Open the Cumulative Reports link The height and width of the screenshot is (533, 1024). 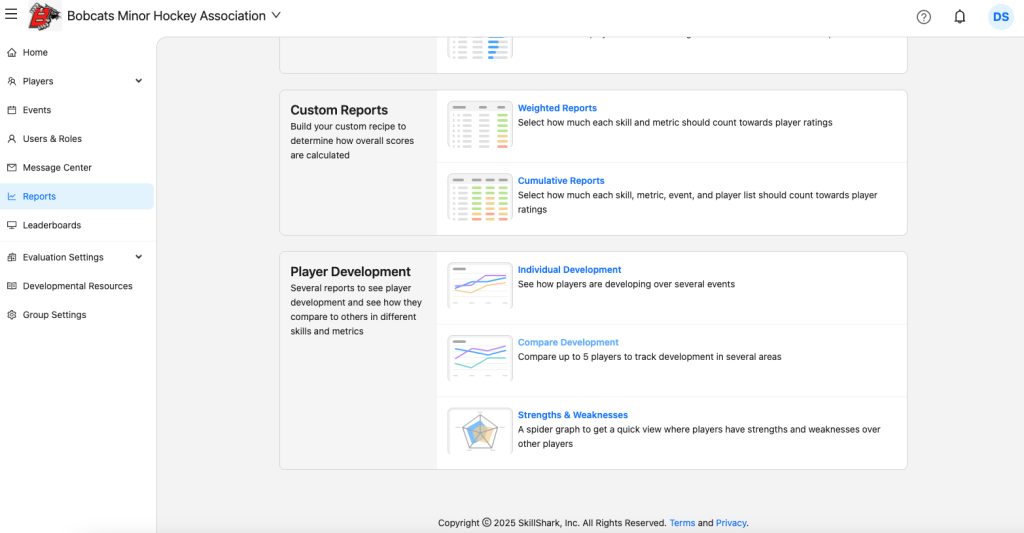pyautogui.click(x=561, y=181)
